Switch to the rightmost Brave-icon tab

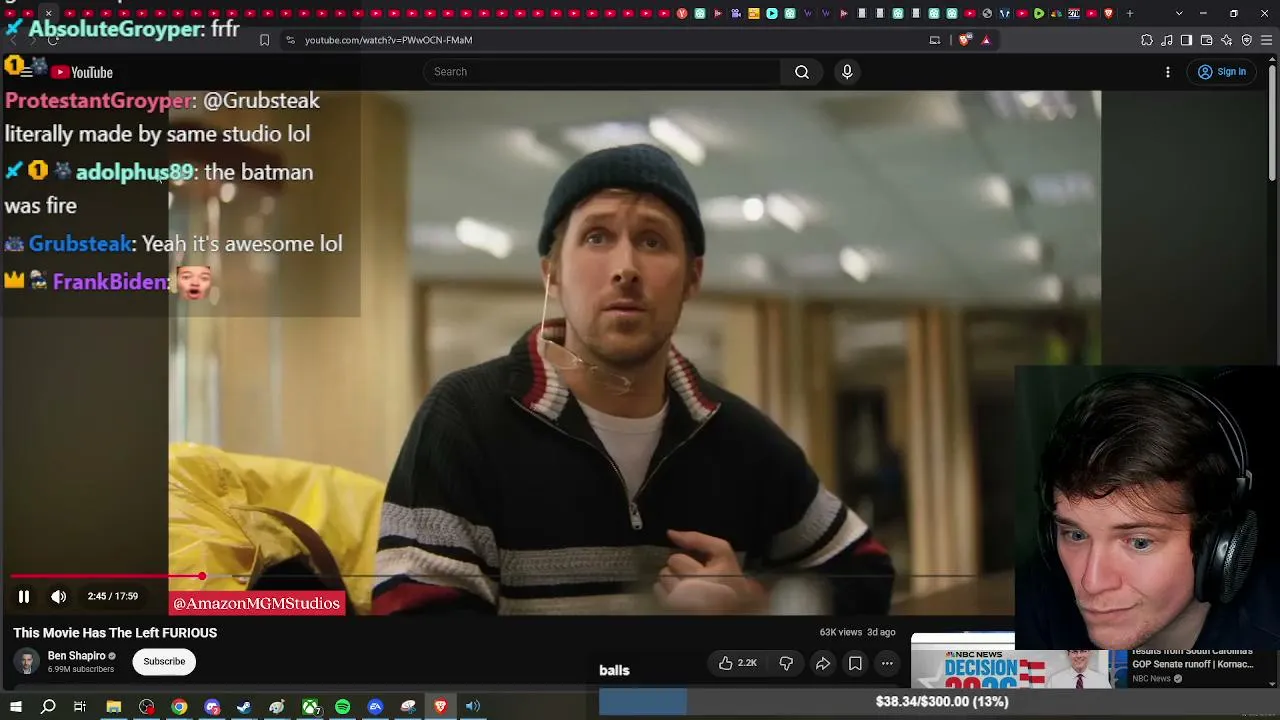(x=1108, y=13)
